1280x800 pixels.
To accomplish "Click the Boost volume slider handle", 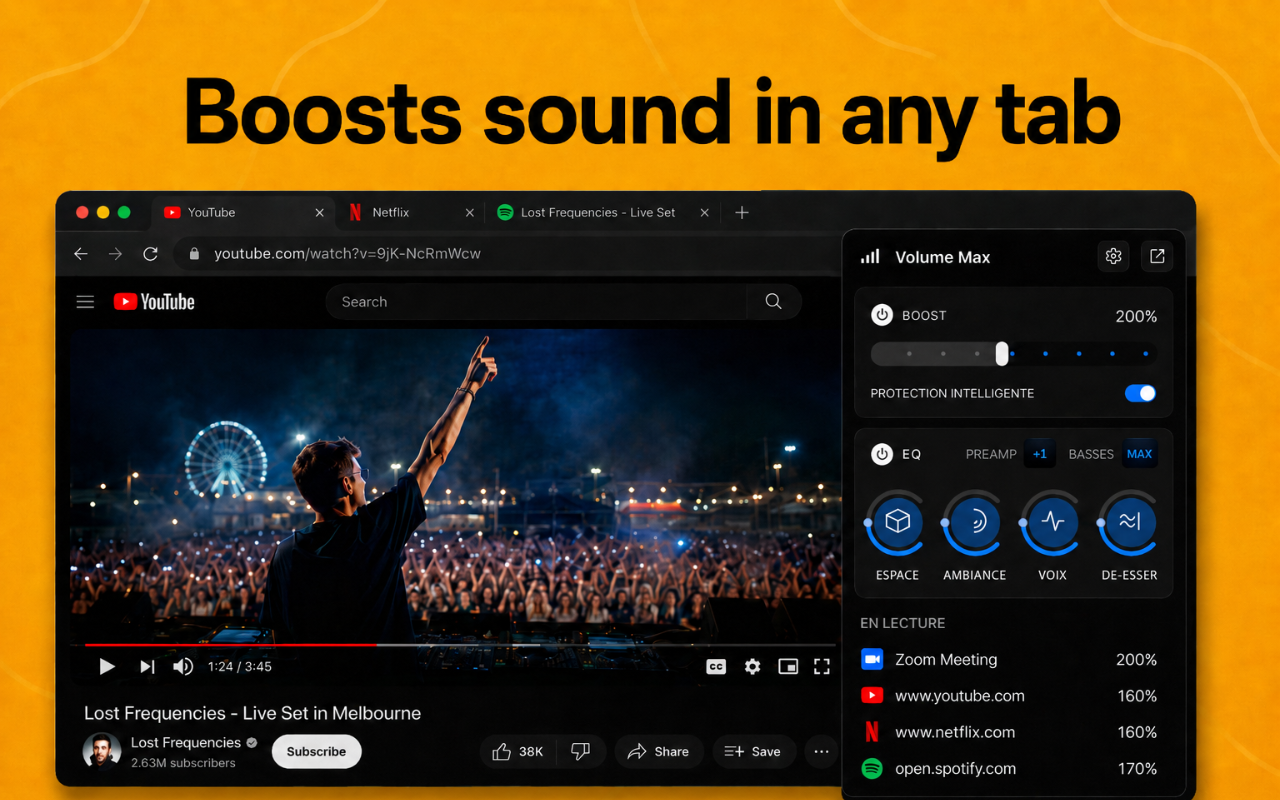I will [x=1002, y=353].
